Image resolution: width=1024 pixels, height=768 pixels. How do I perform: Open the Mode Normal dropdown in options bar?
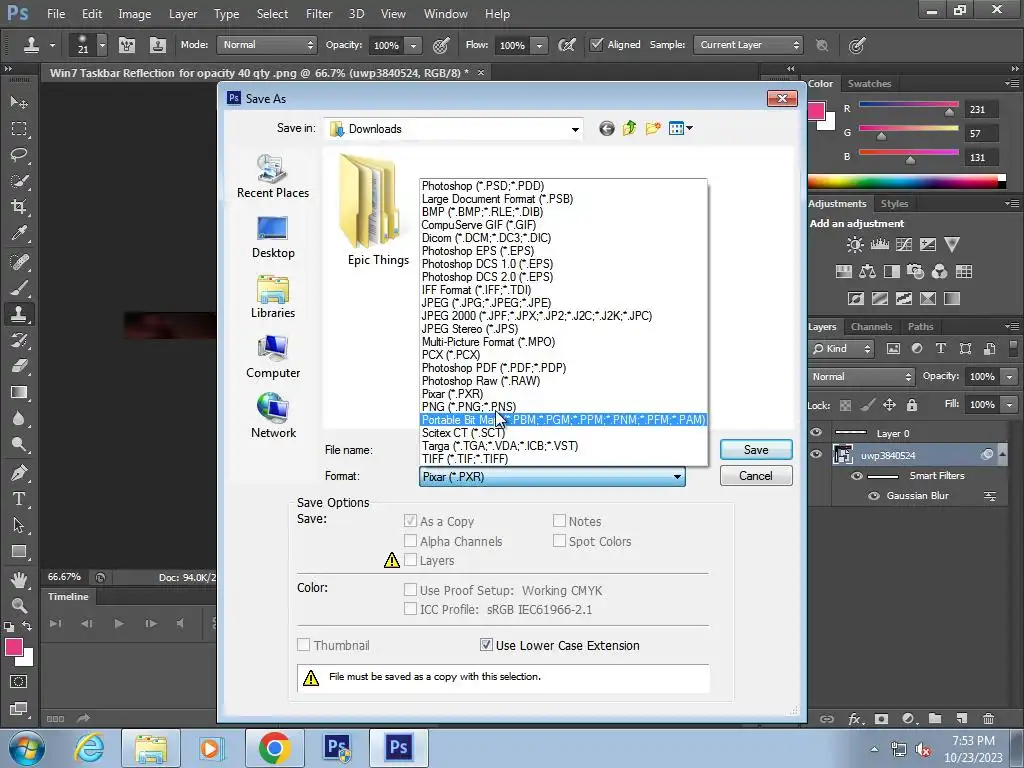tap(267, 44)
